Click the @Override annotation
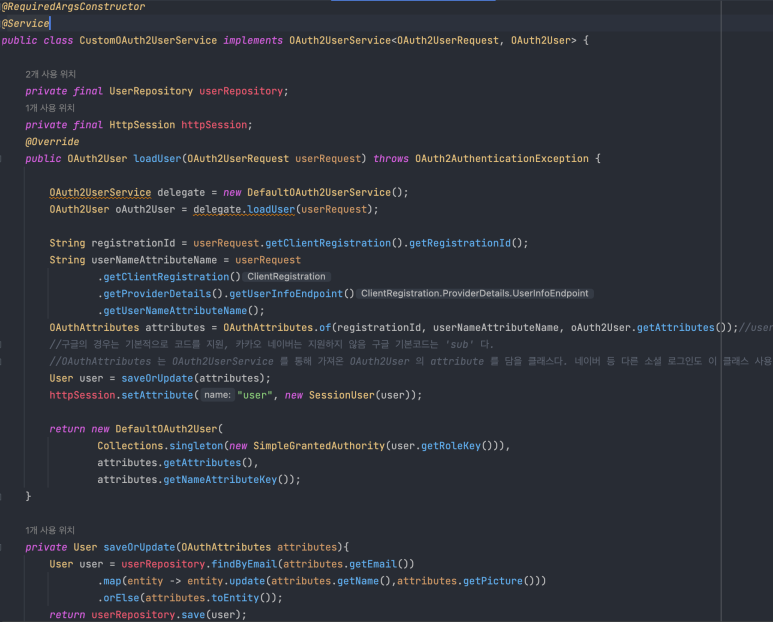 tap(52, 142)
